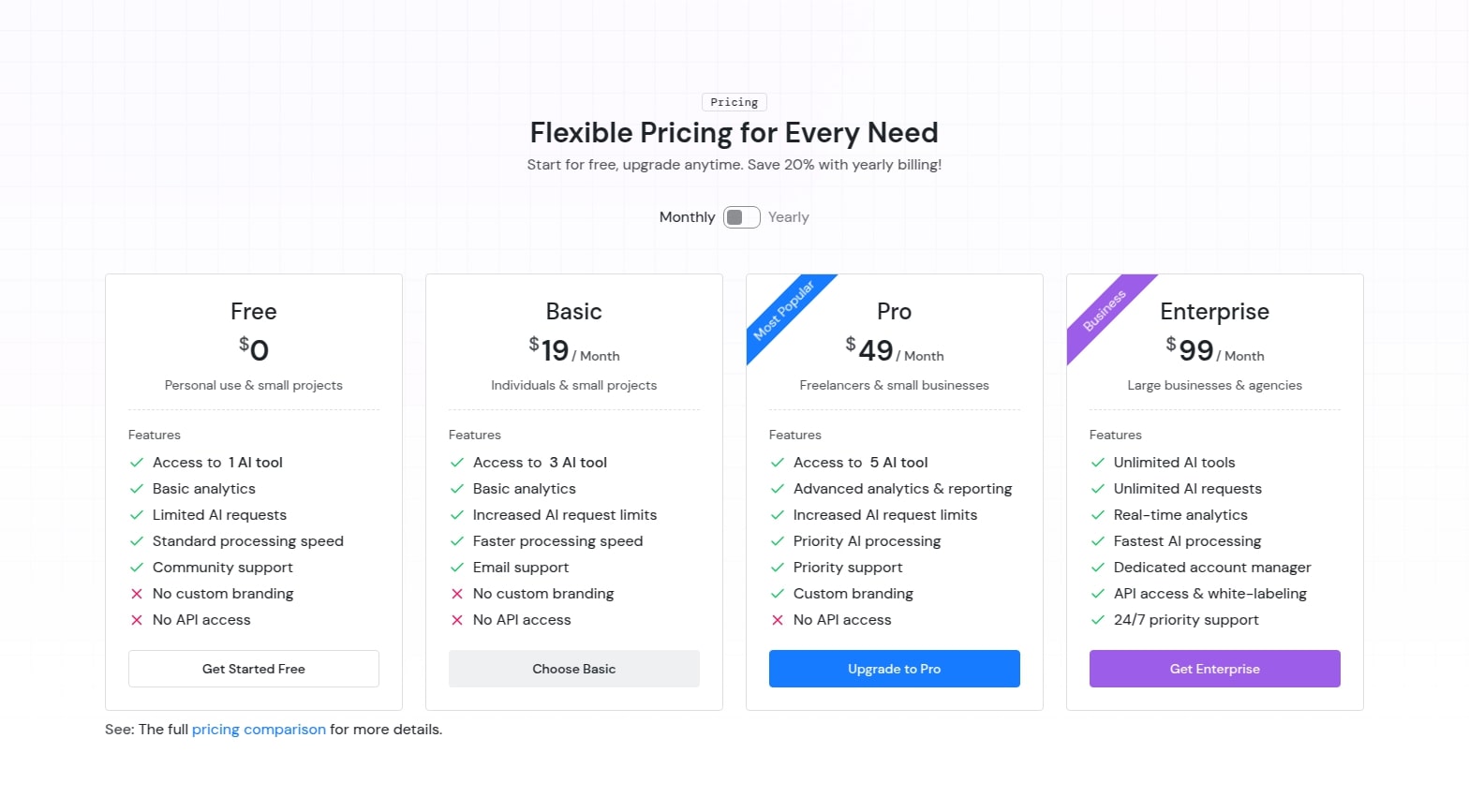Image resolution: width=1469 pixels, height=812 pixels.
Task: Click checkmark next to Unlimited AI tools
Action: [1098, 463]
